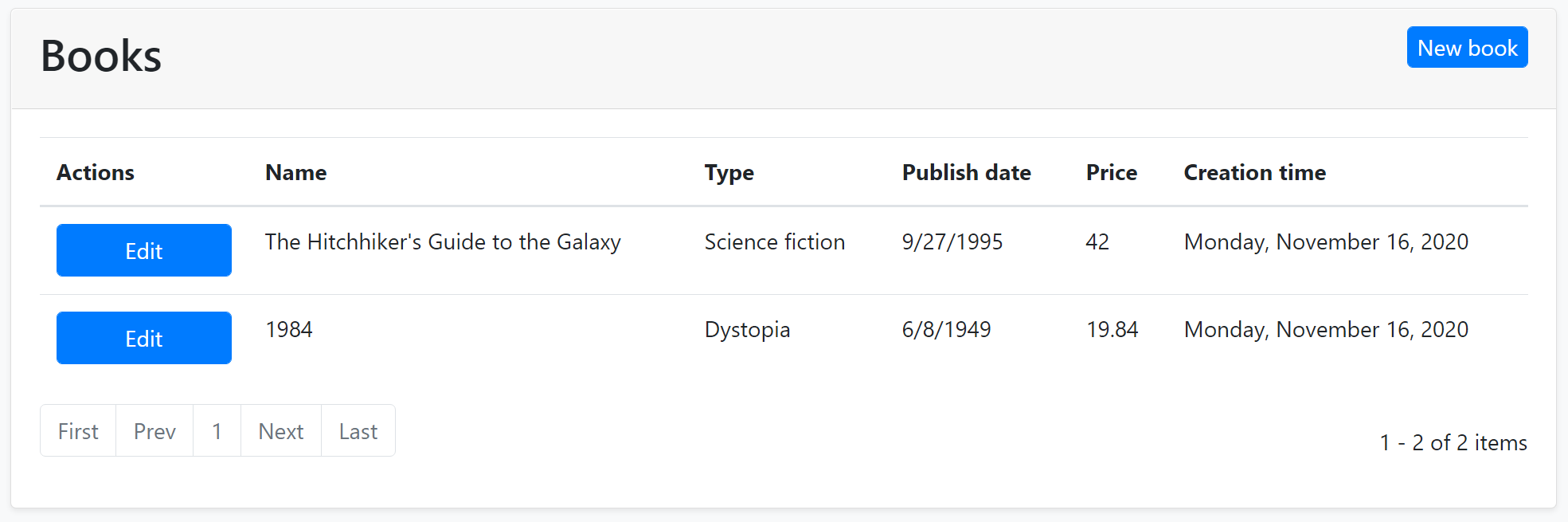This screenshot has height=522, width=1568.
Task: Open page 1 in pagination
Action: pyautogui.click(x=217, y=431)
